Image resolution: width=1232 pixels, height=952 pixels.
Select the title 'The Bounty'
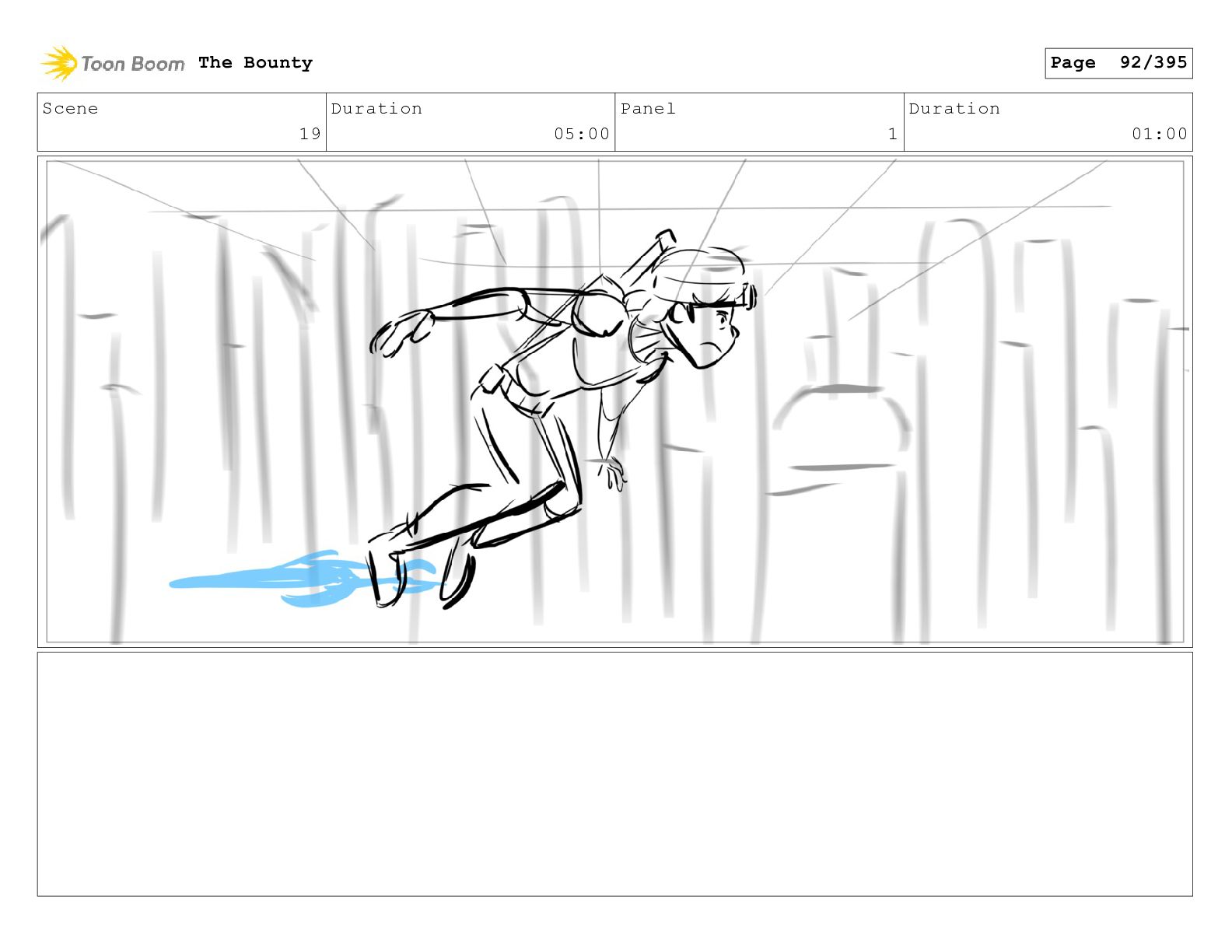tap(255, 62)
